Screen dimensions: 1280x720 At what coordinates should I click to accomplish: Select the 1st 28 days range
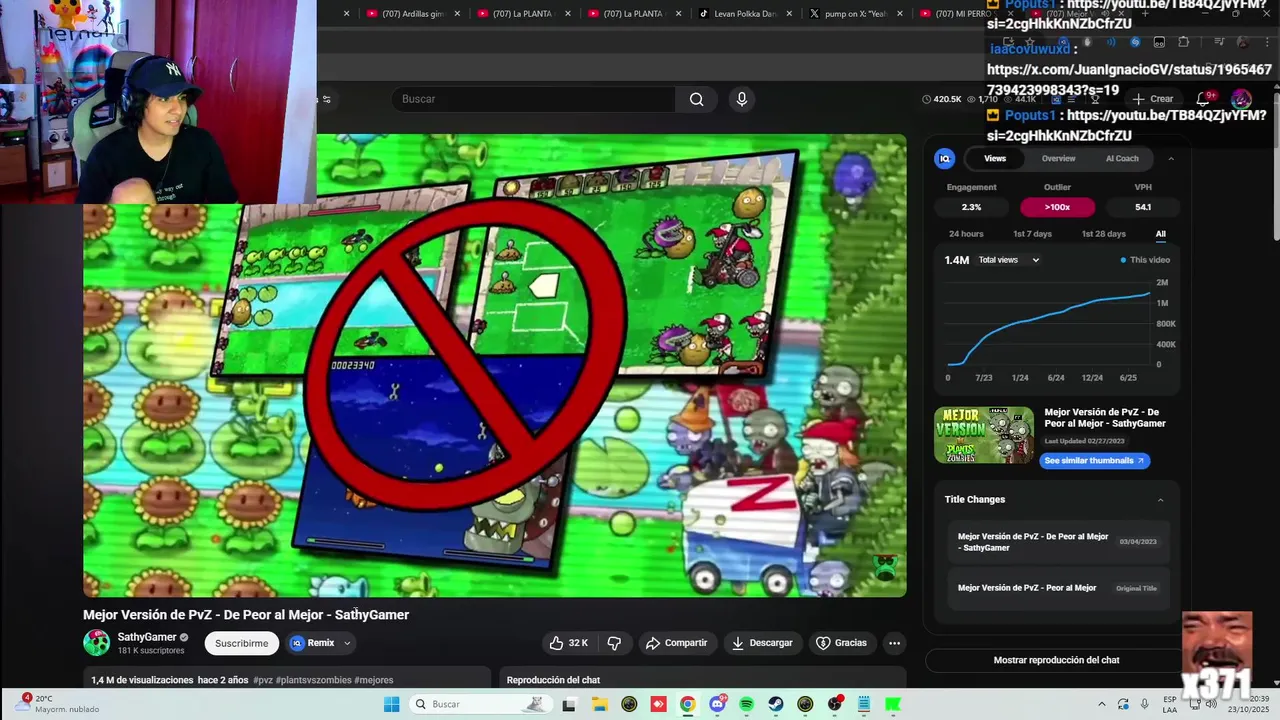click(x=1103, y=234)
